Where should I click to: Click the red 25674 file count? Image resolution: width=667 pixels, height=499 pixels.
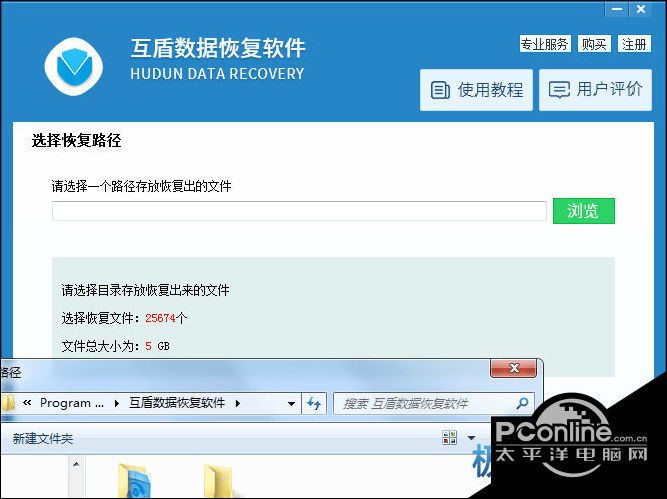pyautogui.click(x=160, y=318)
